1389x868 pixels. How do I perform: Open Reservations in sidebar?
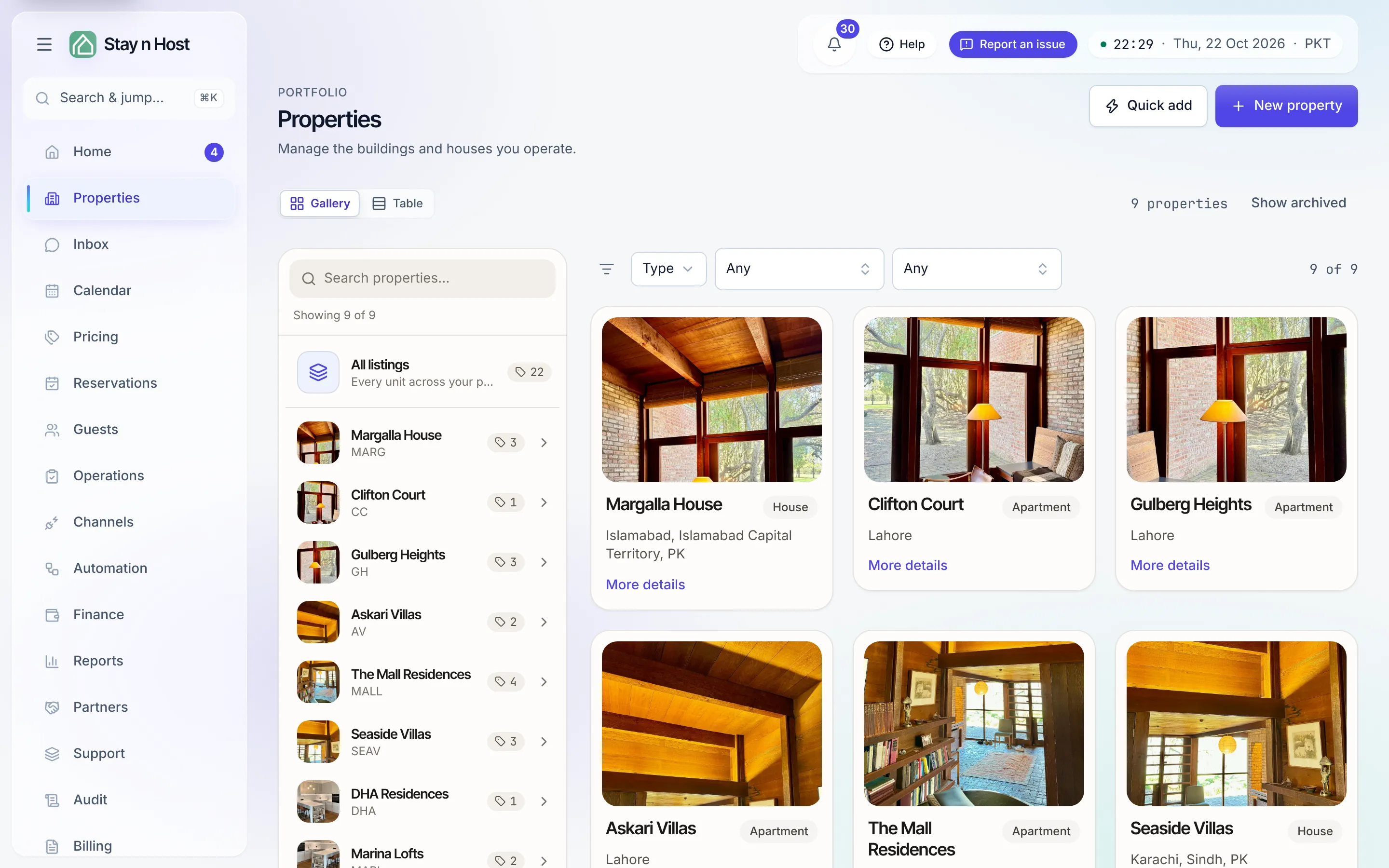pos(131,383)
